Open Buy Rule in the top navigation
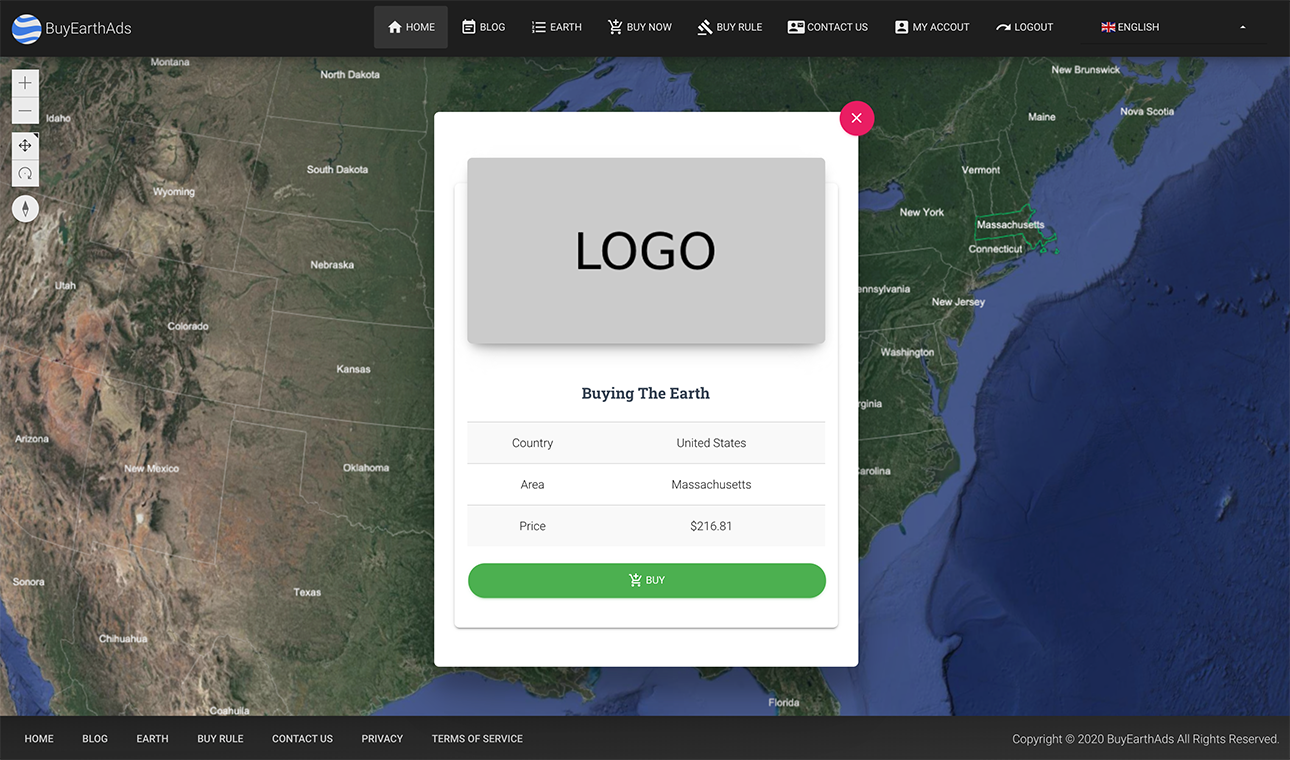1290x760 pixels. click(730, 27)
